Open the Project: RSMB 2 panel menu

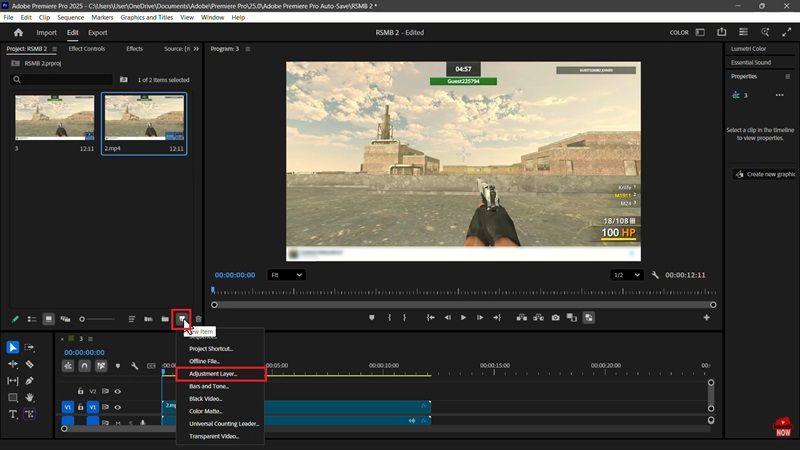55,49
